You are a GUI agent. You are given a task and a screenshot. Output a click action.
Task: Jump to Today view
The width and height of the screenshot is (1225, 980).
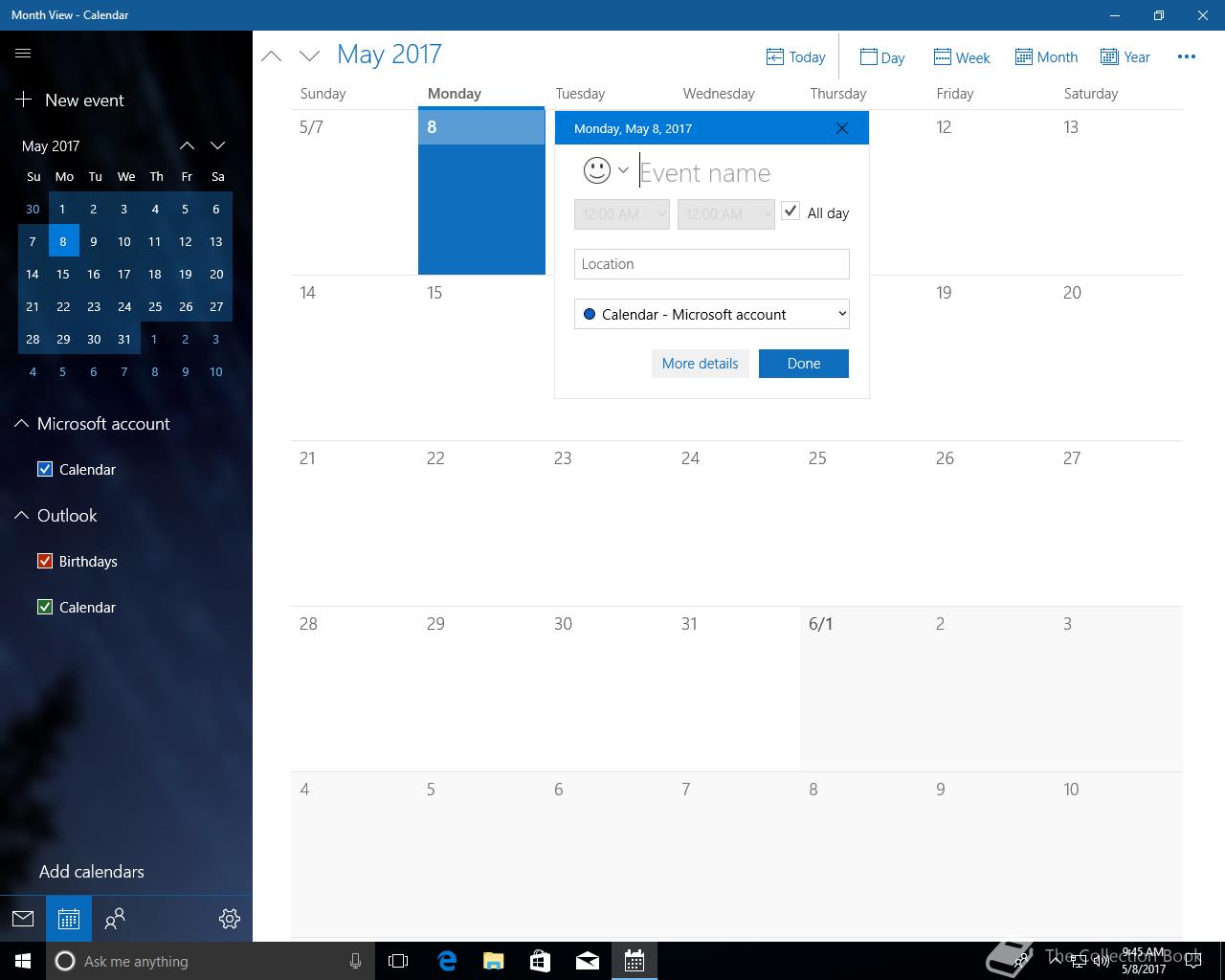(x=796, y=57)
